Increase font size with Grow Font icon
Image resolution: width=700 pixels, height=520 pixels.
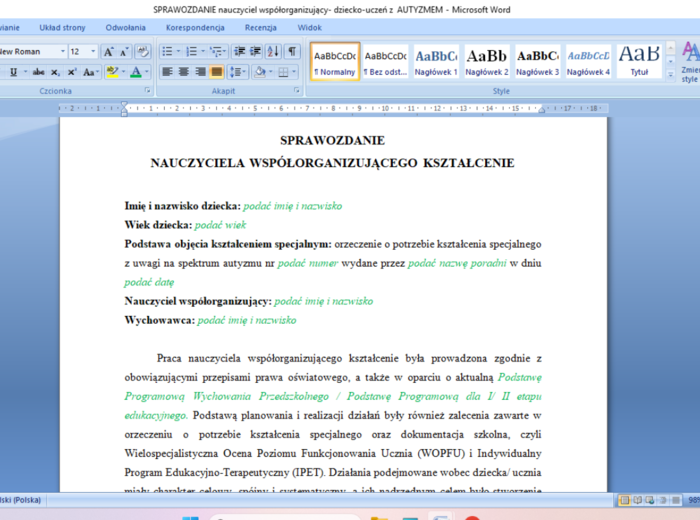point(108,52)
